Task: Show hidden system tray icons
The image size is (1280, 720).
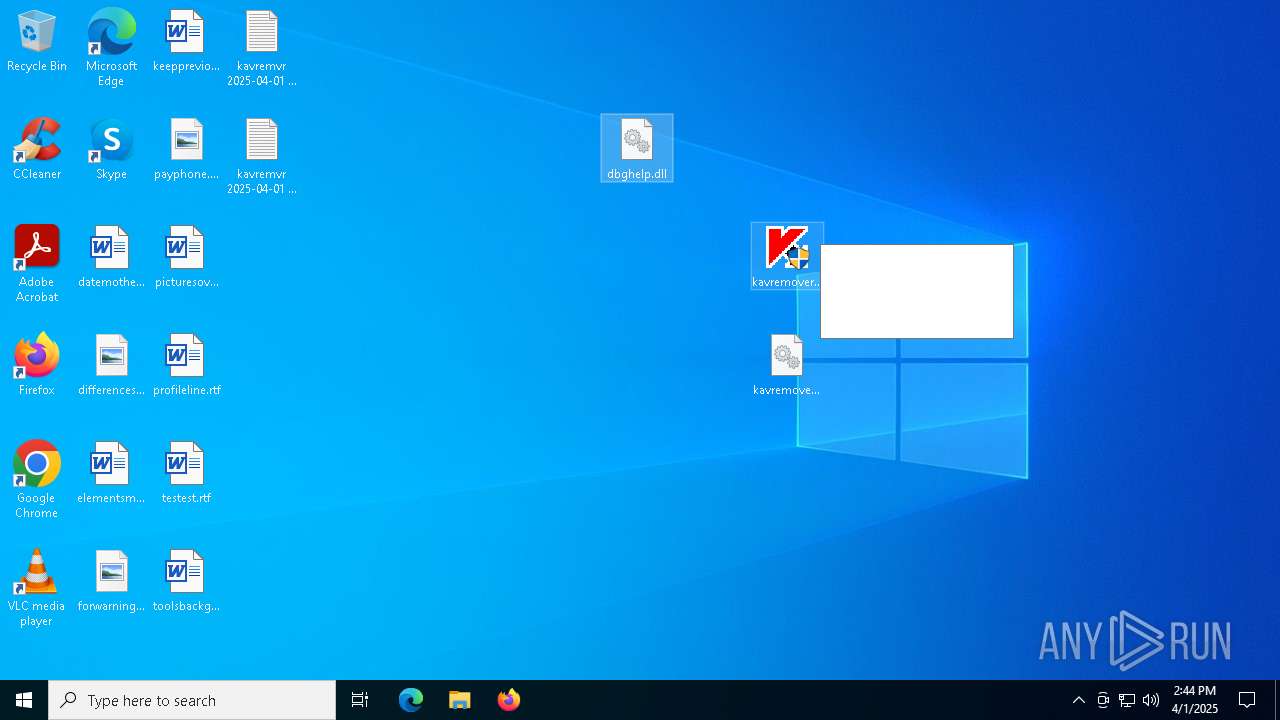Action: pyautogui.click(x=1079, y=700)
